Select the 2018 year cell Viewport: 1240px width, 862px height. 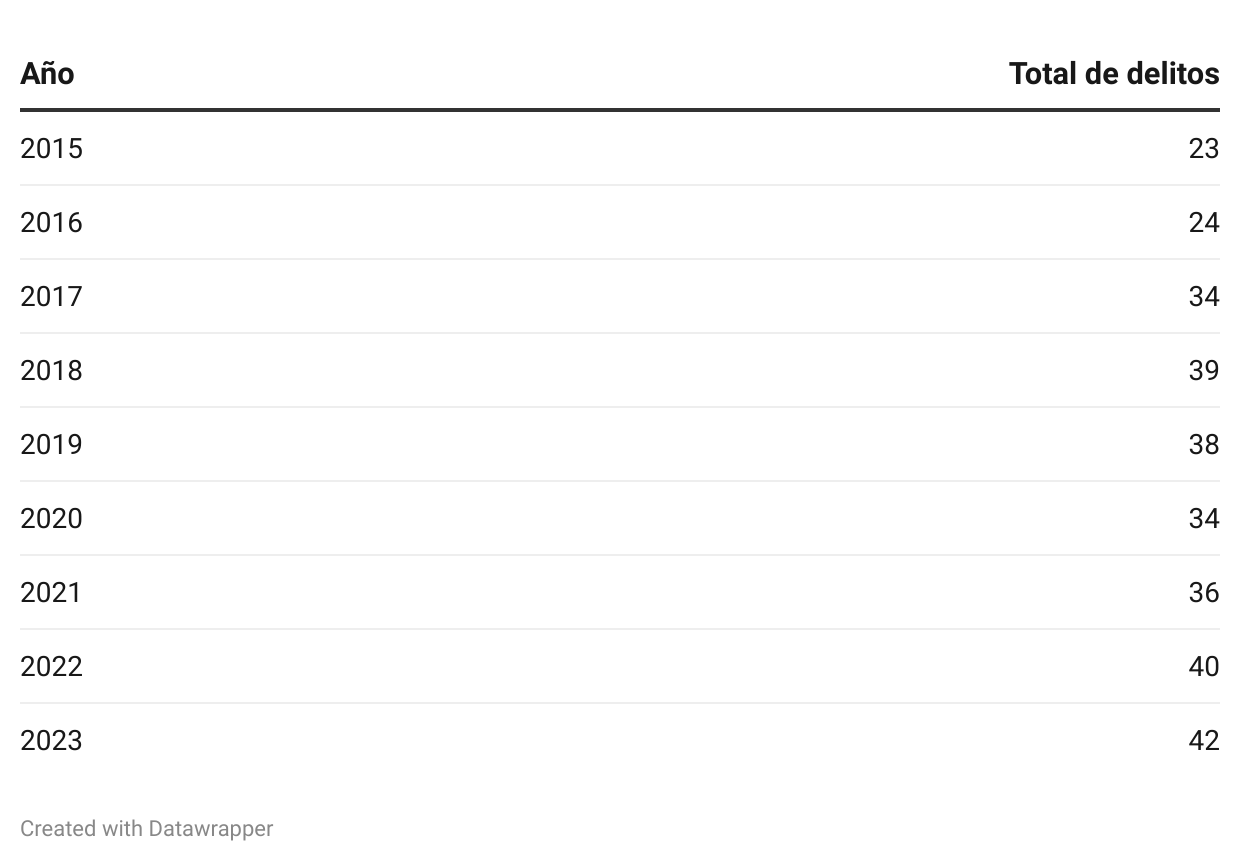(x=51, y=371)
